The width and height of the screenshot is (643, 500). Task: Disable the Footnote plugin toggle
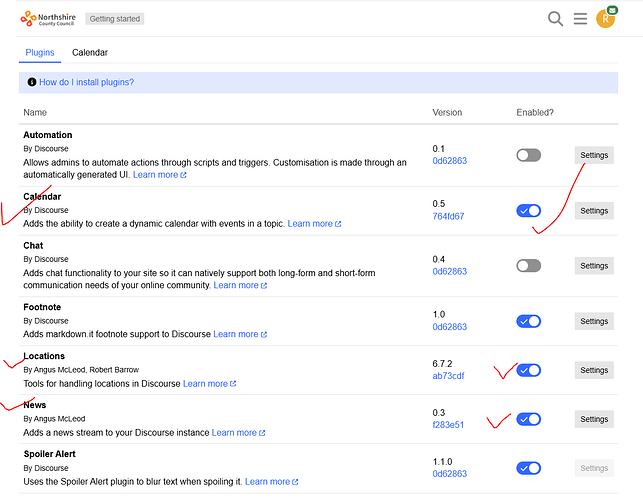point(529,321)
